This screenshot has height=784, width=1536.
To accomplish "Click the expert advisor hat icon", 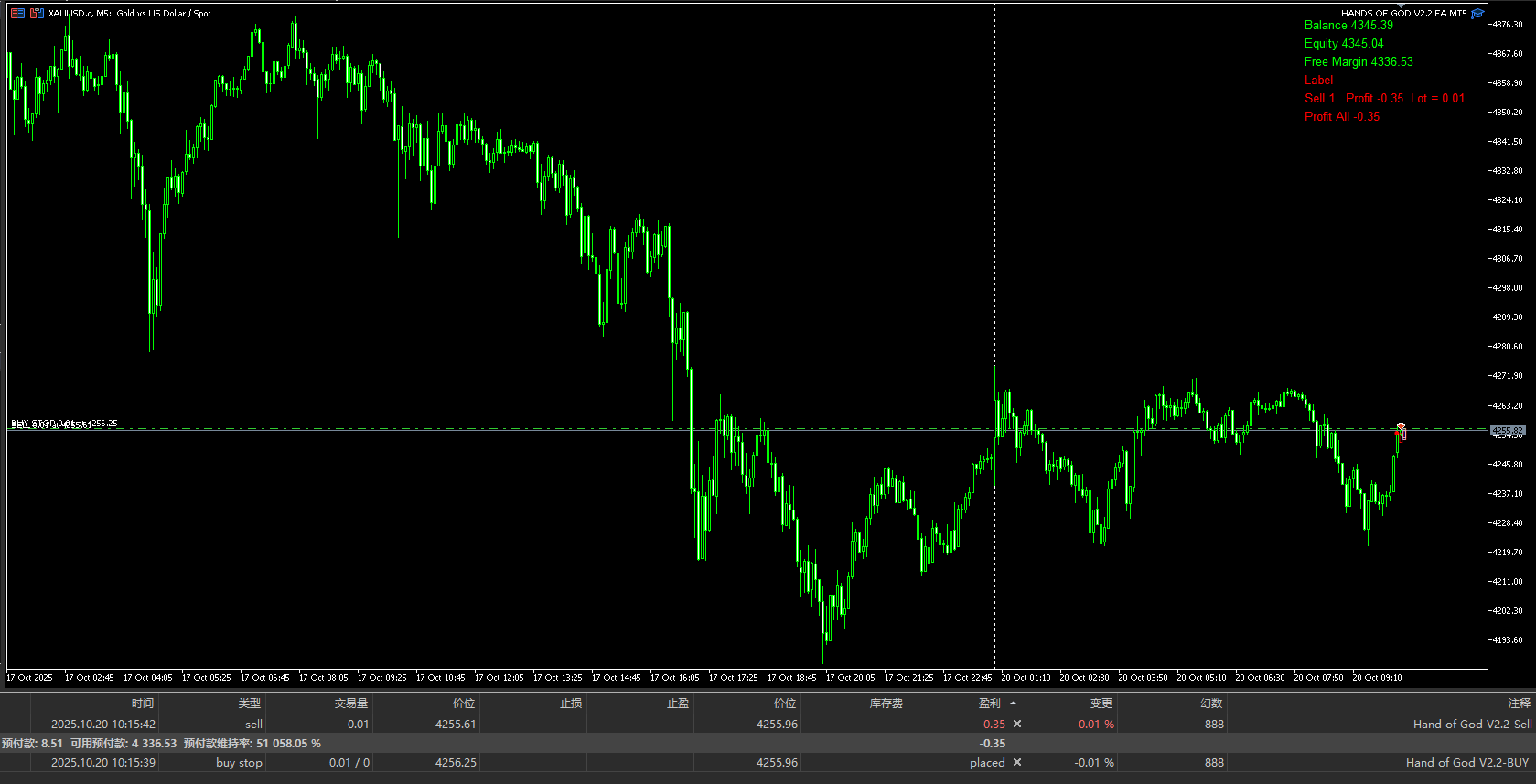I will 1477,13.
